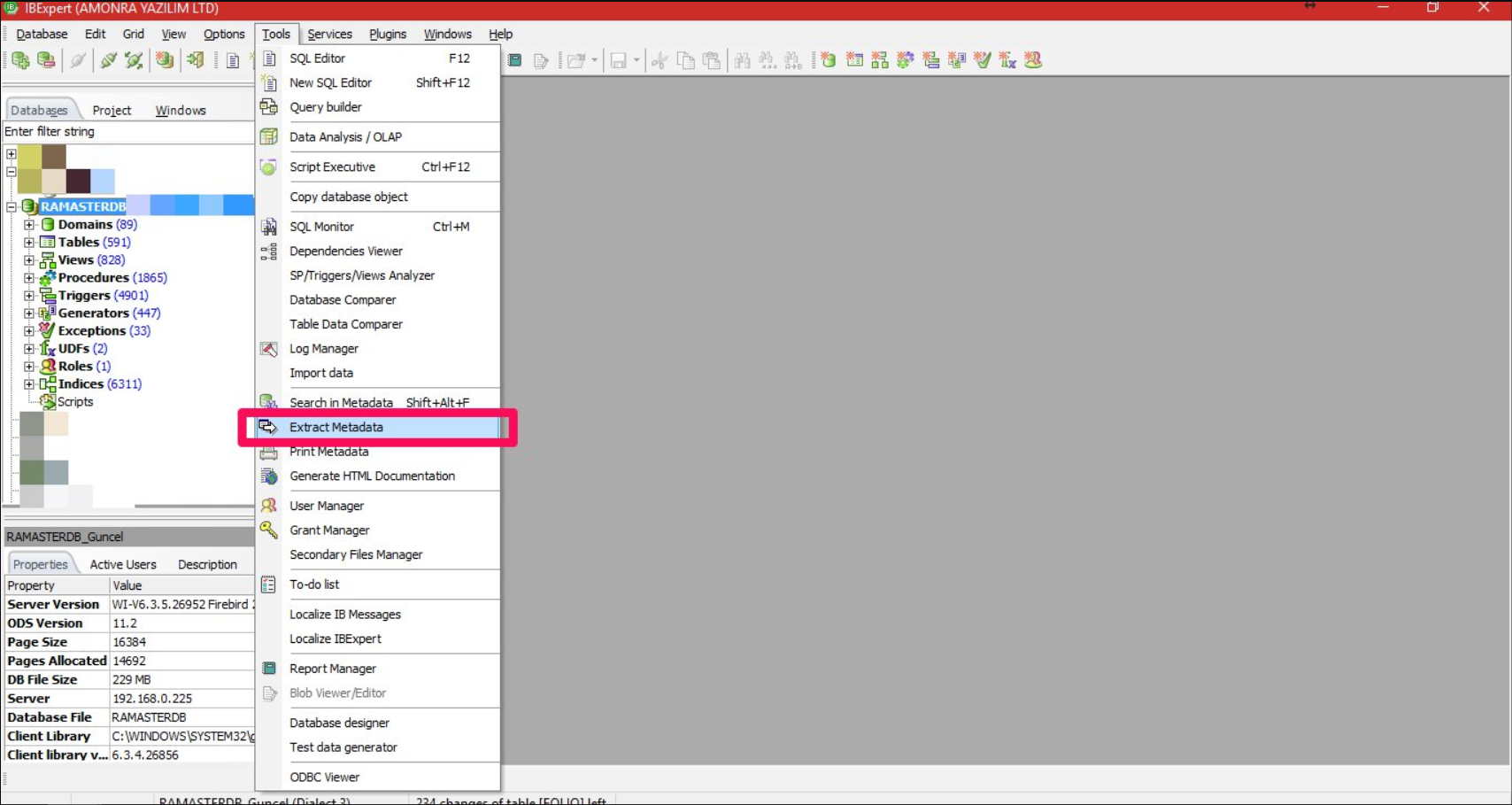The height and width of the screenshot is (805, 1512).
Task: Select the Roles (1) tree item
Action: pos(84,367)
